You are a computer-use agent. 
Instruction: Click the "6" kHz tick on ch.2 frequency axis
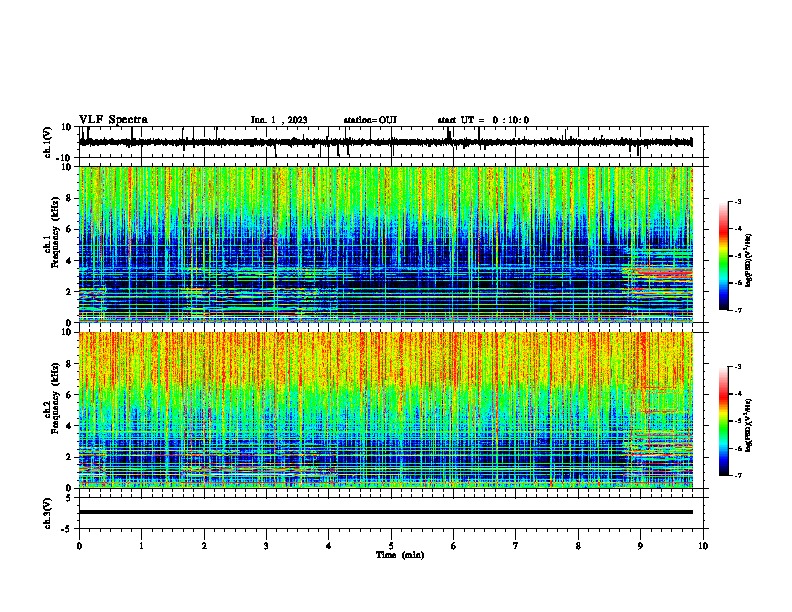coord(69,395)
